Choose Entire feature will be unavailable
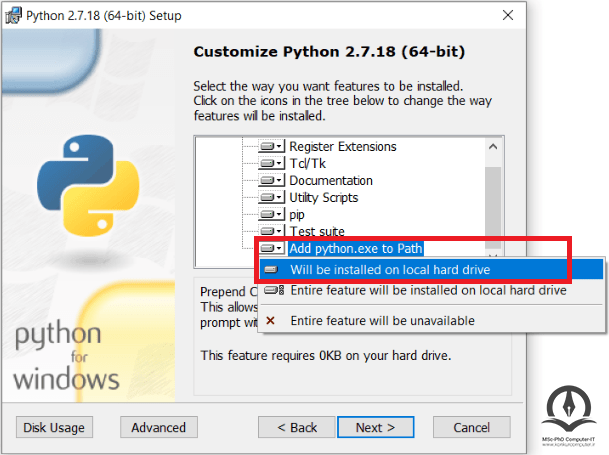609x455 pixels. [431, 321]
